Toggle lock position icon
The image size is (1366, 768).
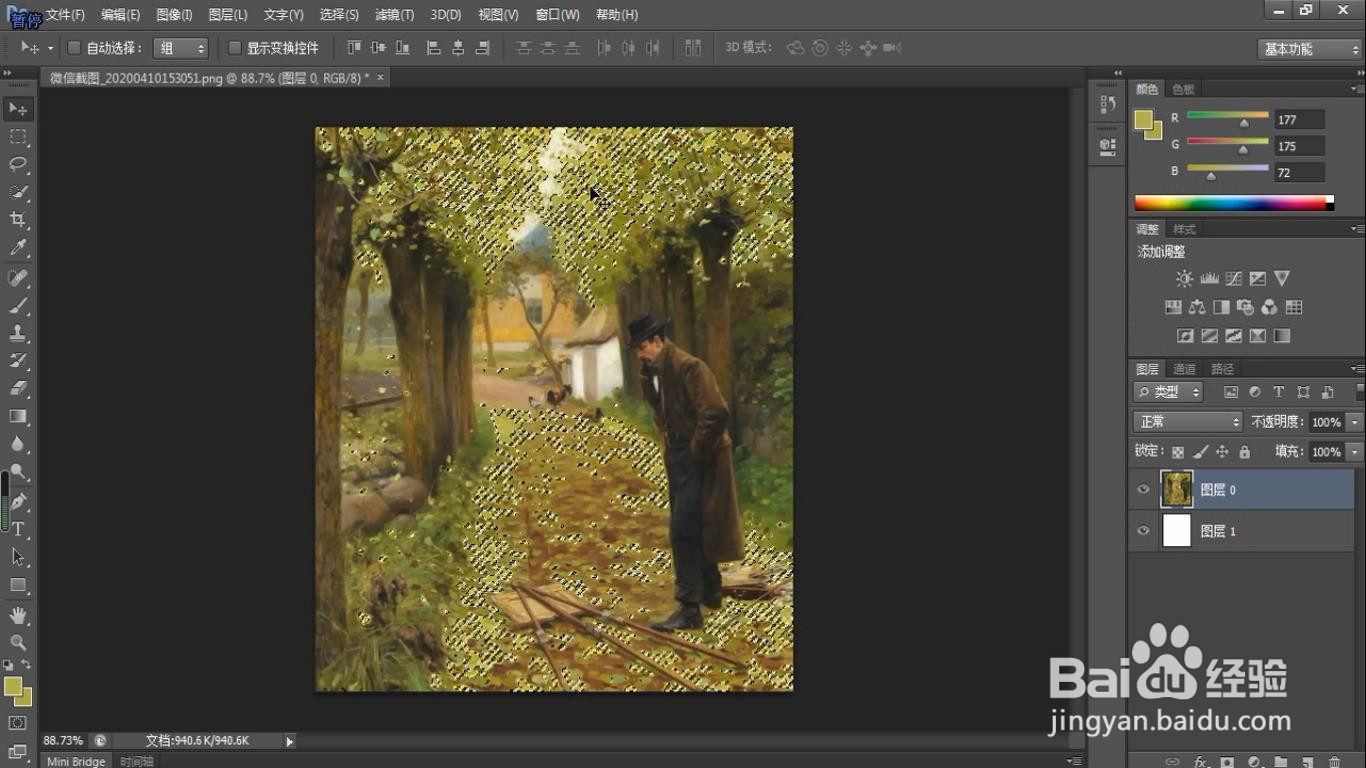point(1222,452)
